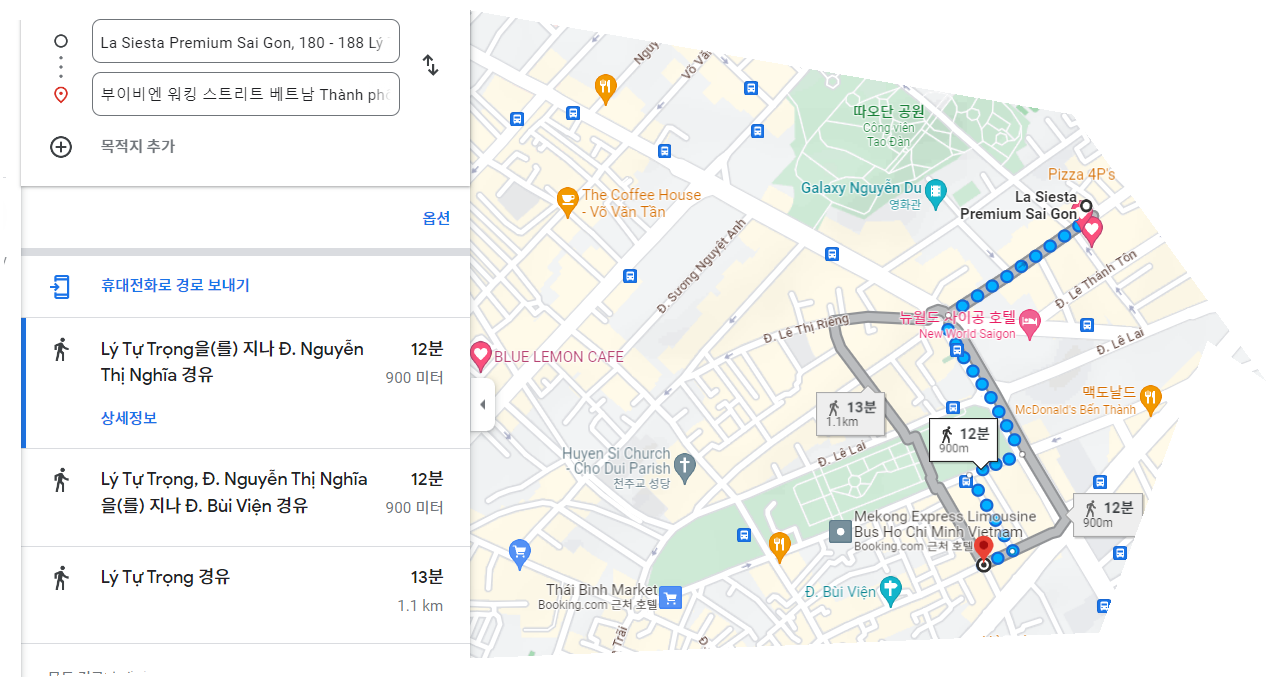The height and width of the screenshot is (678, 1267).
Task: Swap origin and destination with reverse arrows
Action: [x=431, y=65]
